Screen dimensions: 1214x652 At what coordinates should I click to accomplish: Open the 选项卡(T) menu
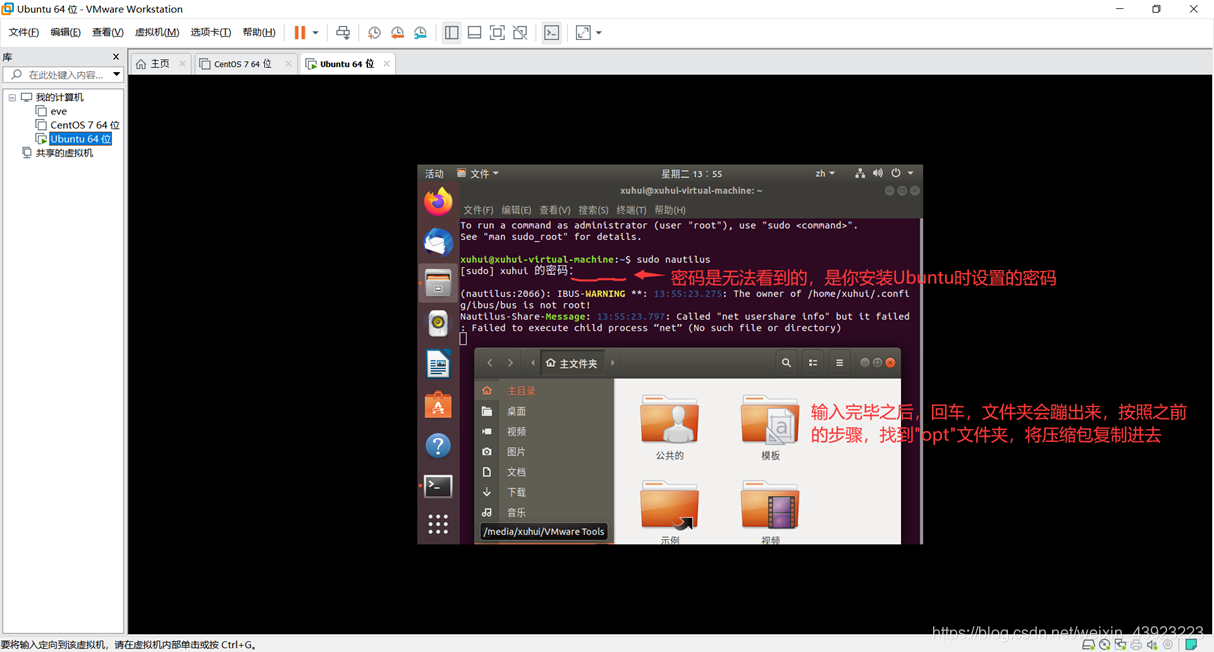210,33
